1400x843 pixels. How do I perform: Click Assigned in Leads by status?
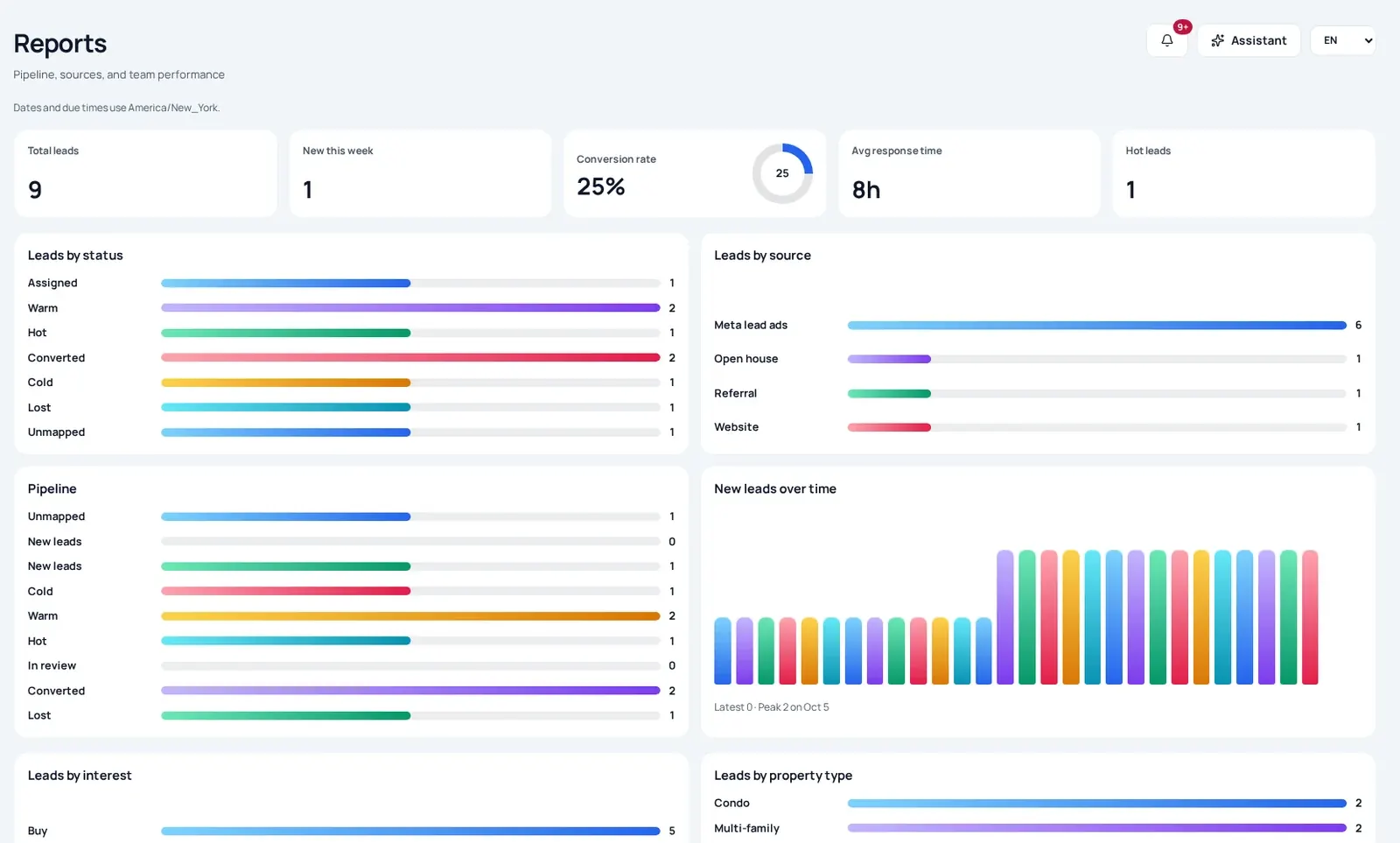tap(52, 283)
